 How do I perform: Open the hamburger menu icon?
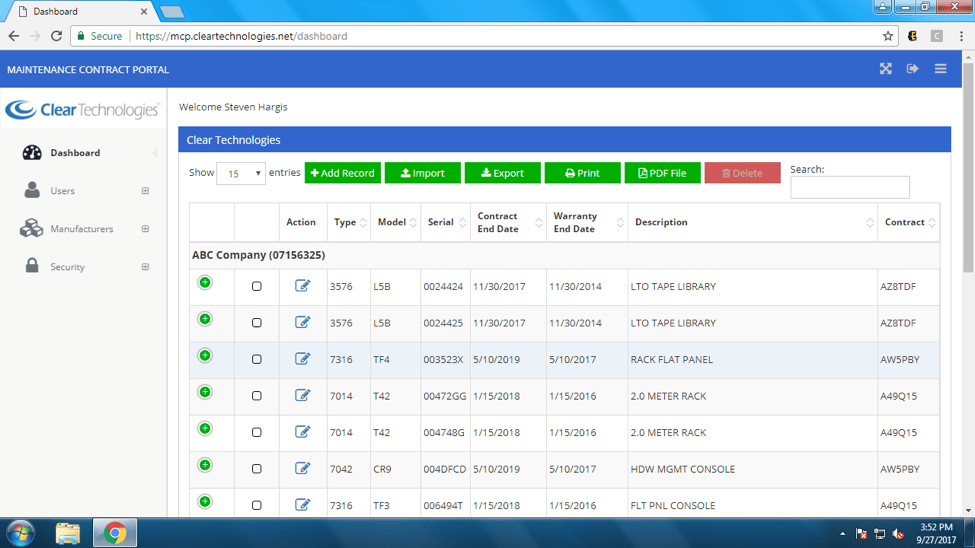click(940, 69)
